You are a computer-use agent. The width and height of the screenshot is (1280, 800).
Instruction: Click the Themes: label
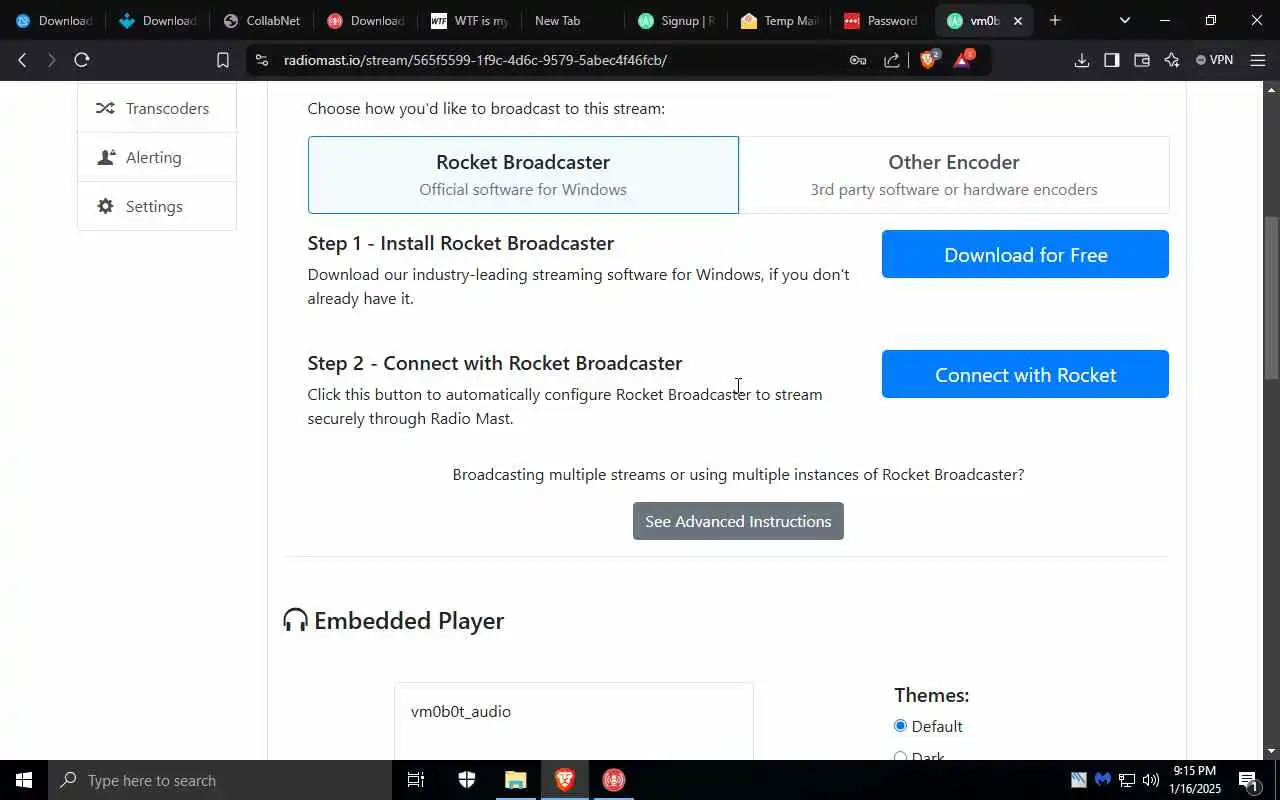932,695
